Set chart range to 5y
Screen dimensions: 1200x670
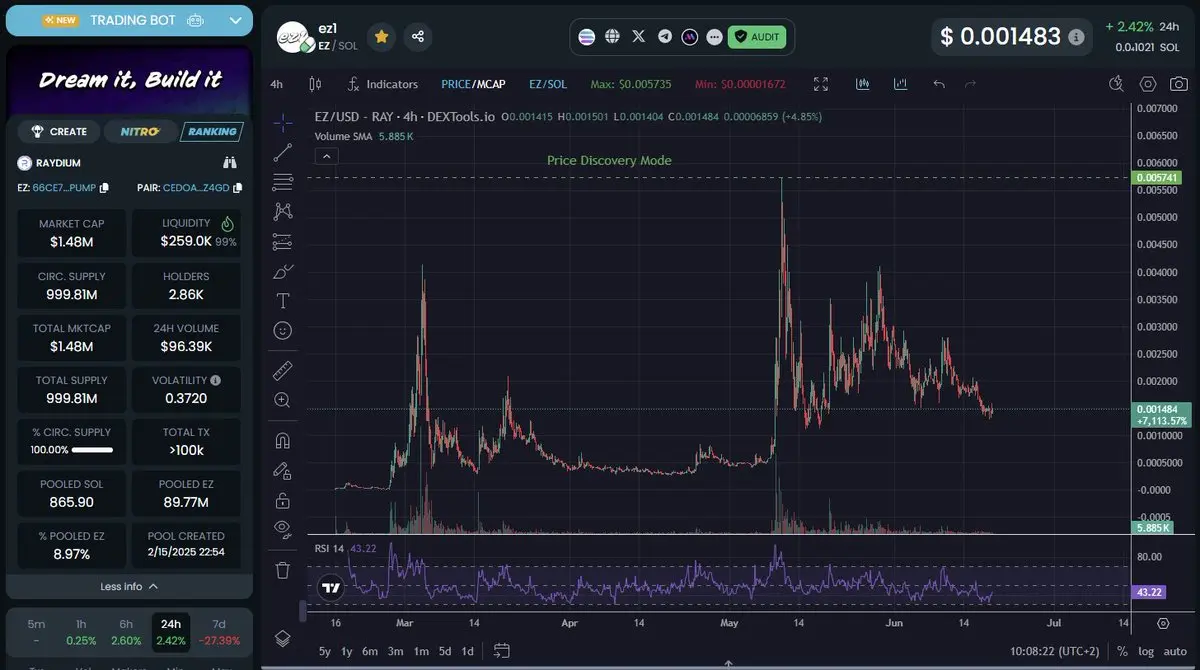325,652
